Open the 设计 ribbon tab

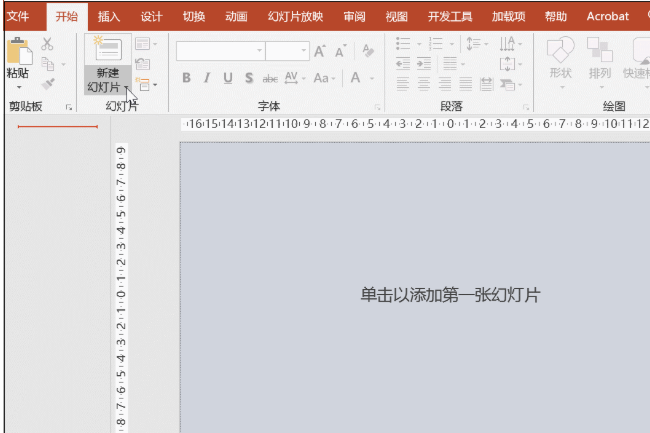click(151, 17)
